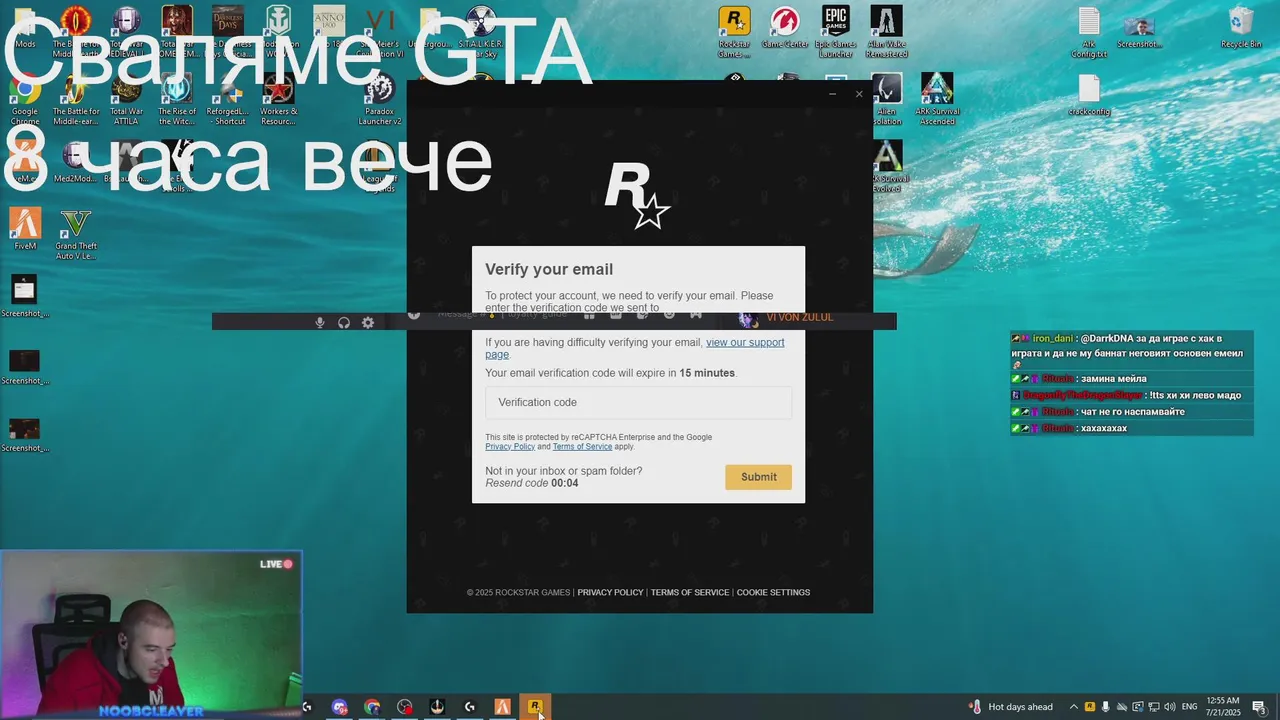Toggle the microphone mute in the overlay bar

[x=320, y=322]
